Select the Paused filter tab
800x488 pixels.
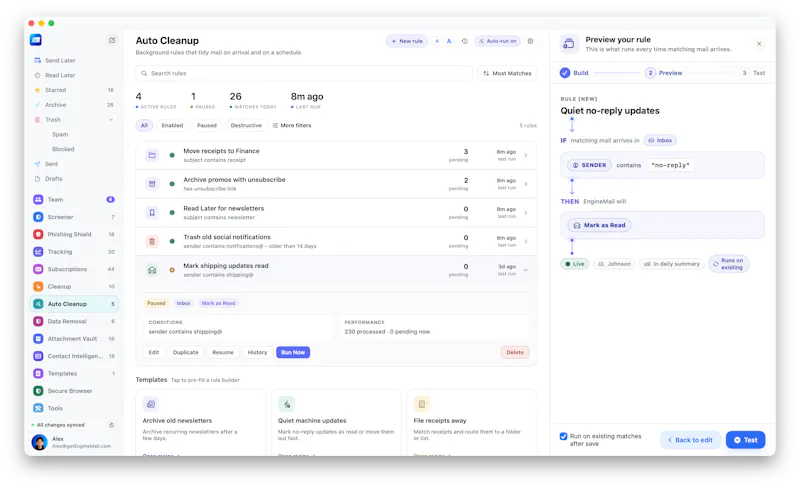pos(207,126)
